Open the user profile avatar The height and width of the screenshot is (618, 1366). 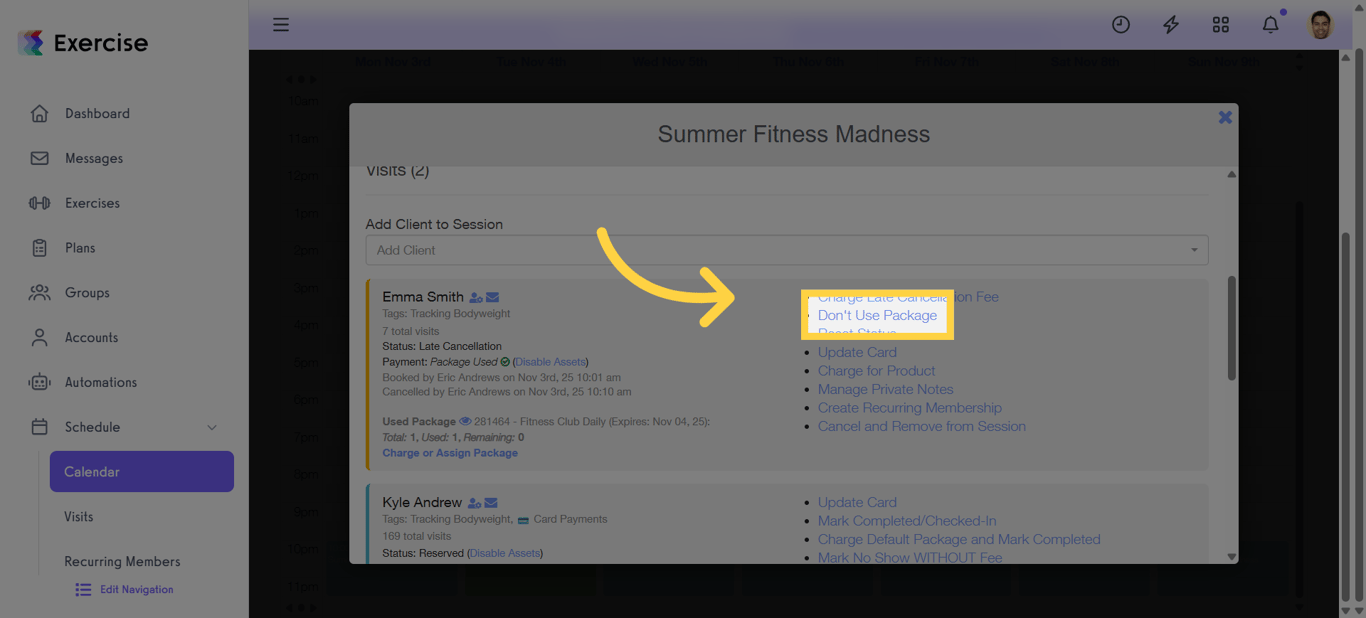pos(1321,25)
